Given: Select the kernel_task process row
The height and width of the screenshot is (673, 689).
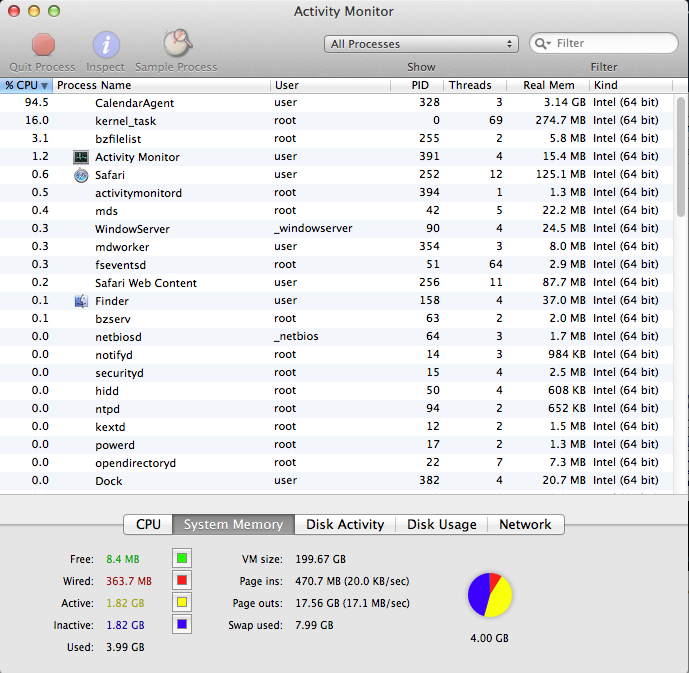Looking at the screenshot, I should point(336,121).
